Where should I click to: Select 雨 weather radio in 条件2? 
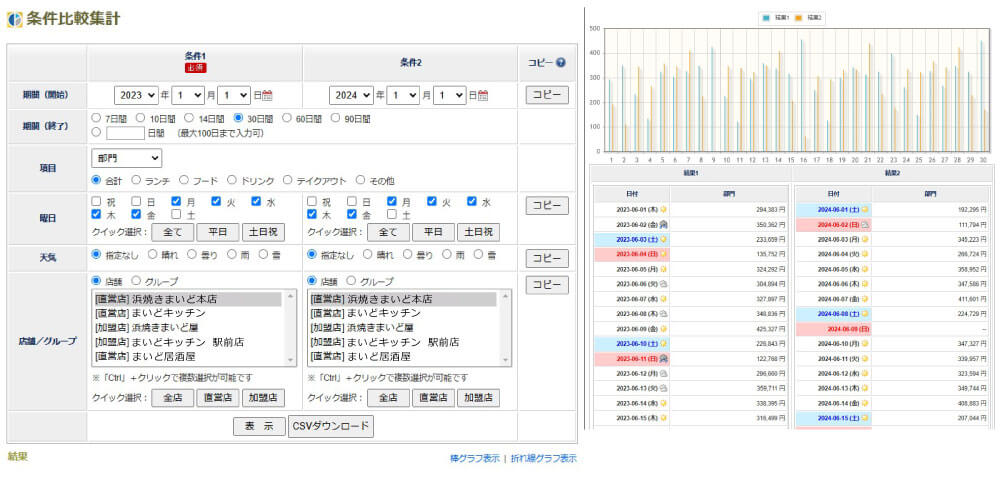click(446, 254)
